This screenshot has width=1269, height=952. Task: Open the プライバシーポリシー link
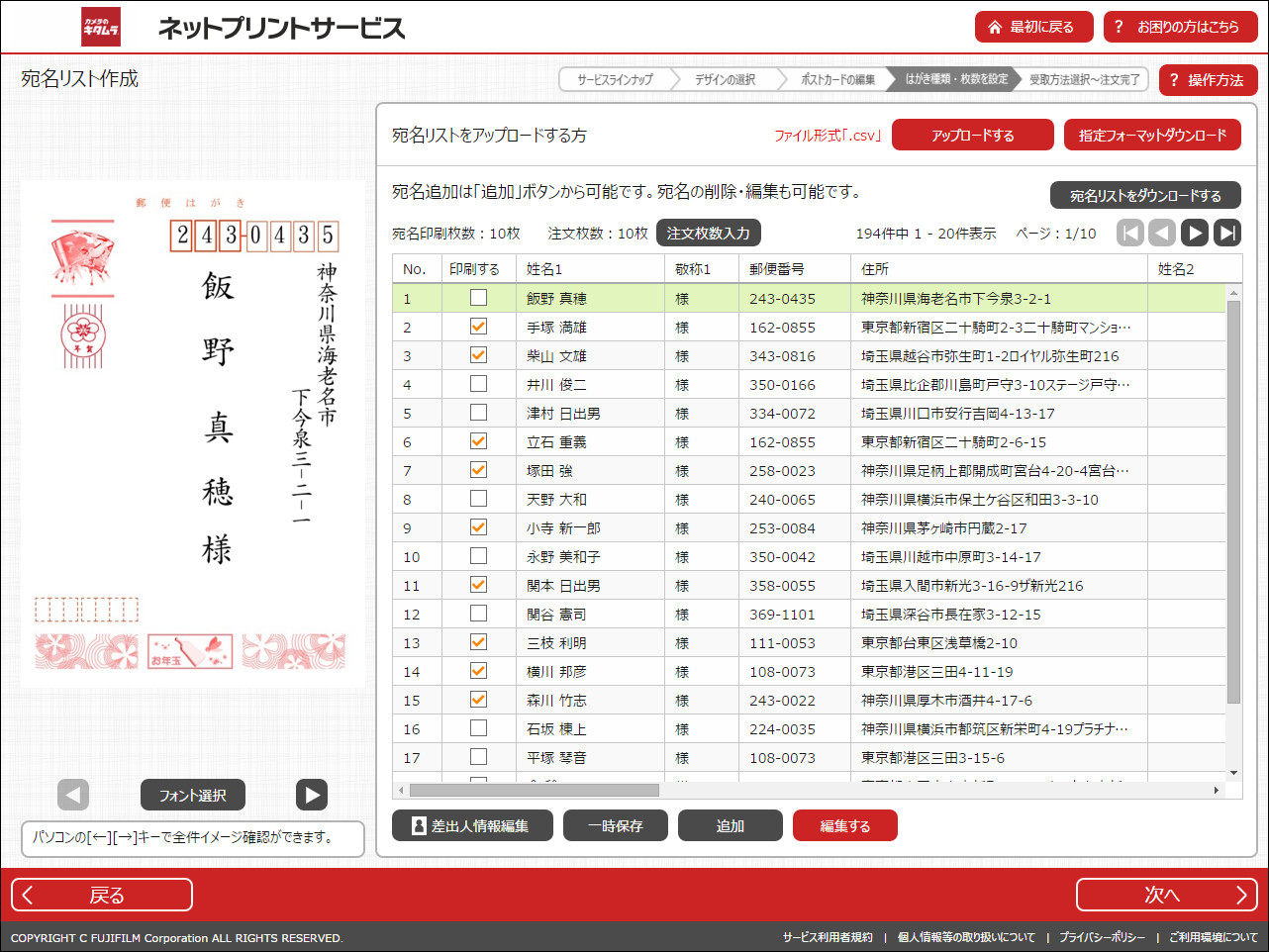coord(1101,935)
